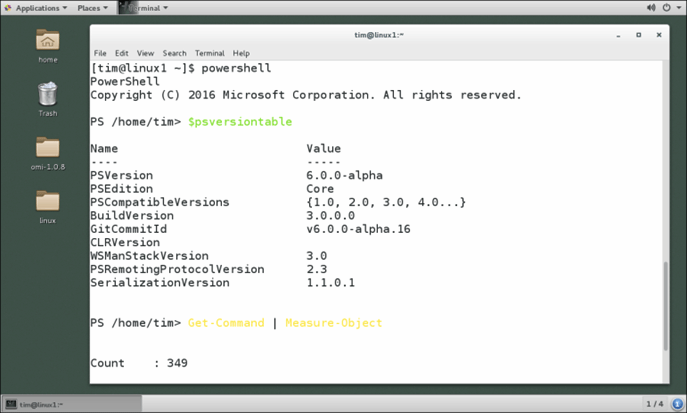Viewport: 687px width, 413px height.
Task: Click the 3.0.0.0 value
Action: (330, 215)
